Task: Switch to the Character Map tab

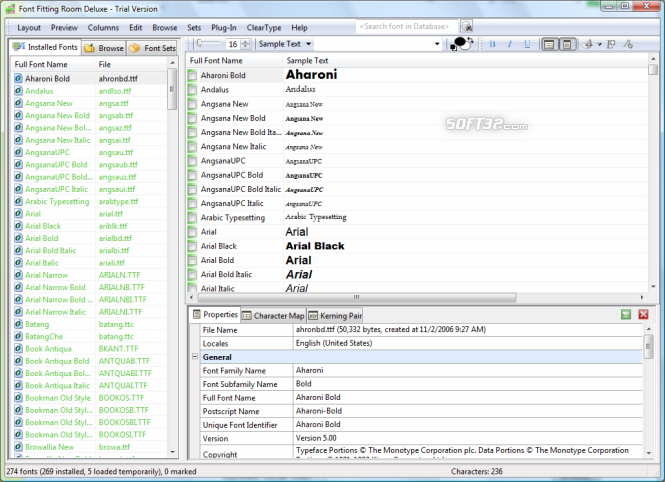Action: point(274,316)
